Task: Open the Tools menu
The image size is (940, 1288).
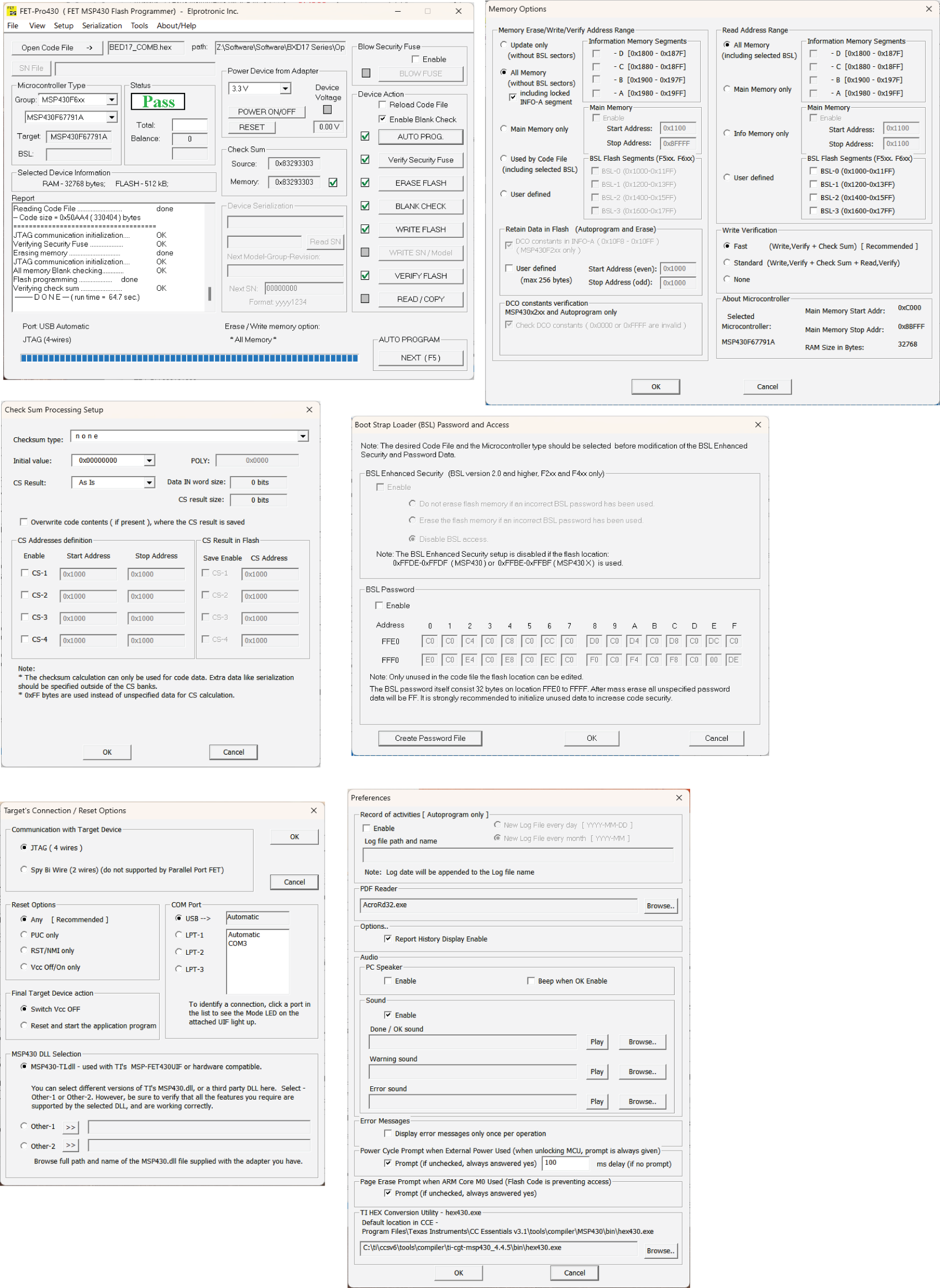Action: click(x=140, y=25)
